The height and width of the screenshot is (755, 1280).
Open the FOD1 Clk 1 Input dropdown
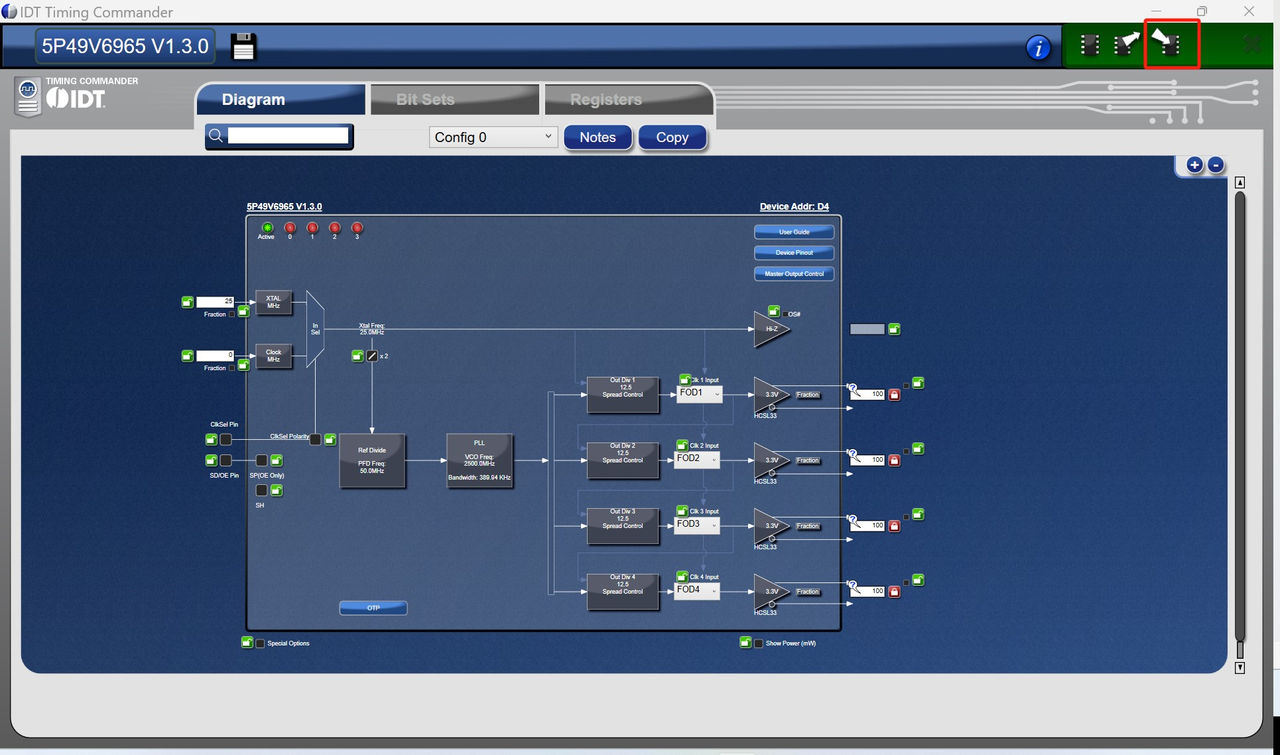click(x=698, y=394)
